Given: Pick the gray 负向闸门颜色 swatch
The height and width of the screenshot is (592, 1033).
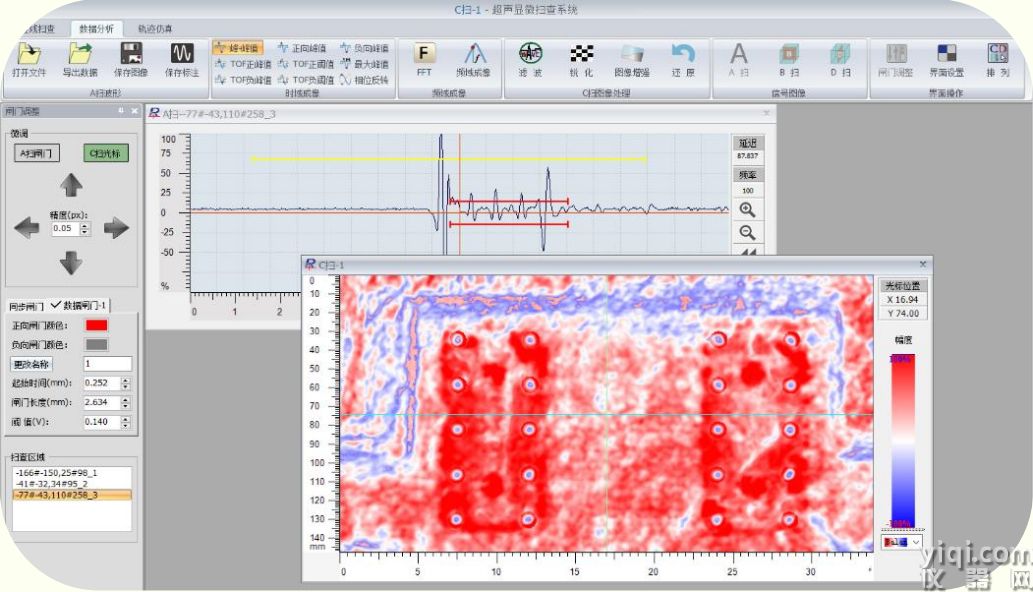Looking at the screenshot, I should pyautogui.click(x=96, y=344).
